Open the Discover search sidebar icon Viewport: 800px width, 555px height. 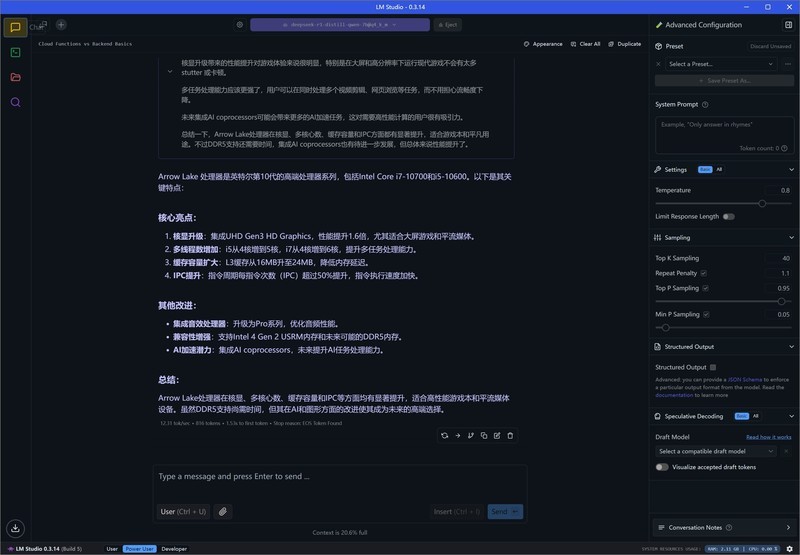(15, 102)
